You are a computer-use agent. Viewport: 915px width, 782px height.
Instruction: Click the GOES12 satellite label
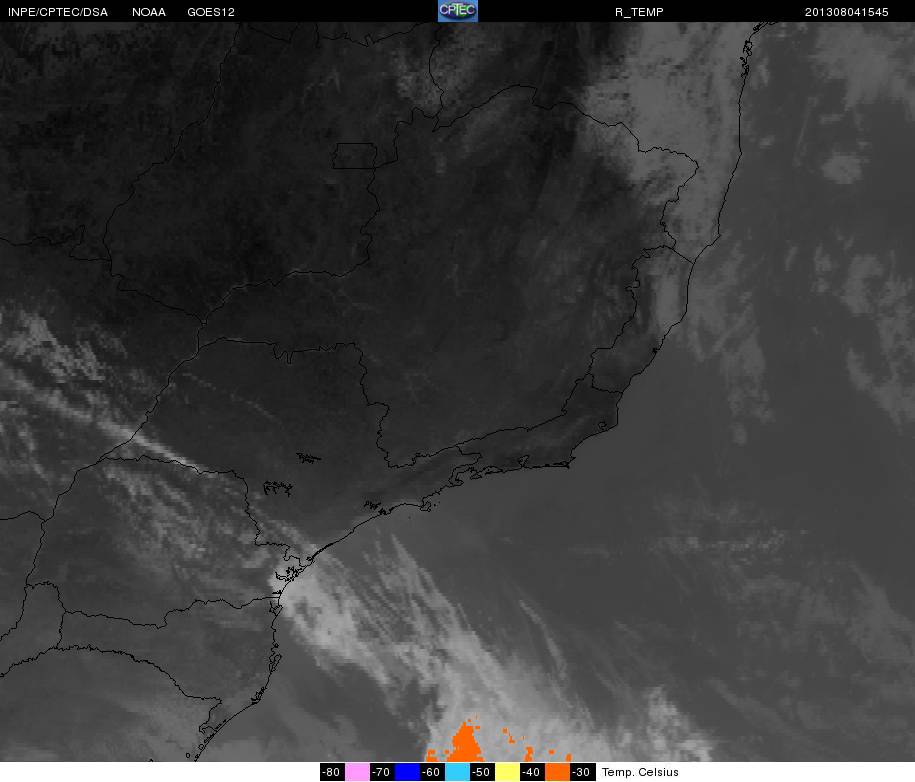[211, 12]
